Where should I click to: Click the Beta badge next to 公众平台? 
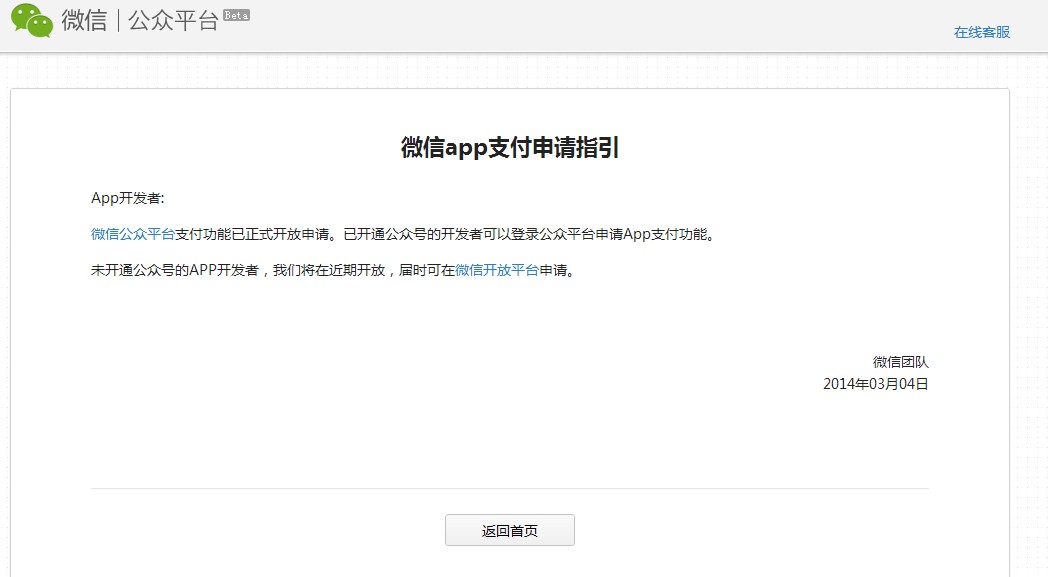(237, 15)
